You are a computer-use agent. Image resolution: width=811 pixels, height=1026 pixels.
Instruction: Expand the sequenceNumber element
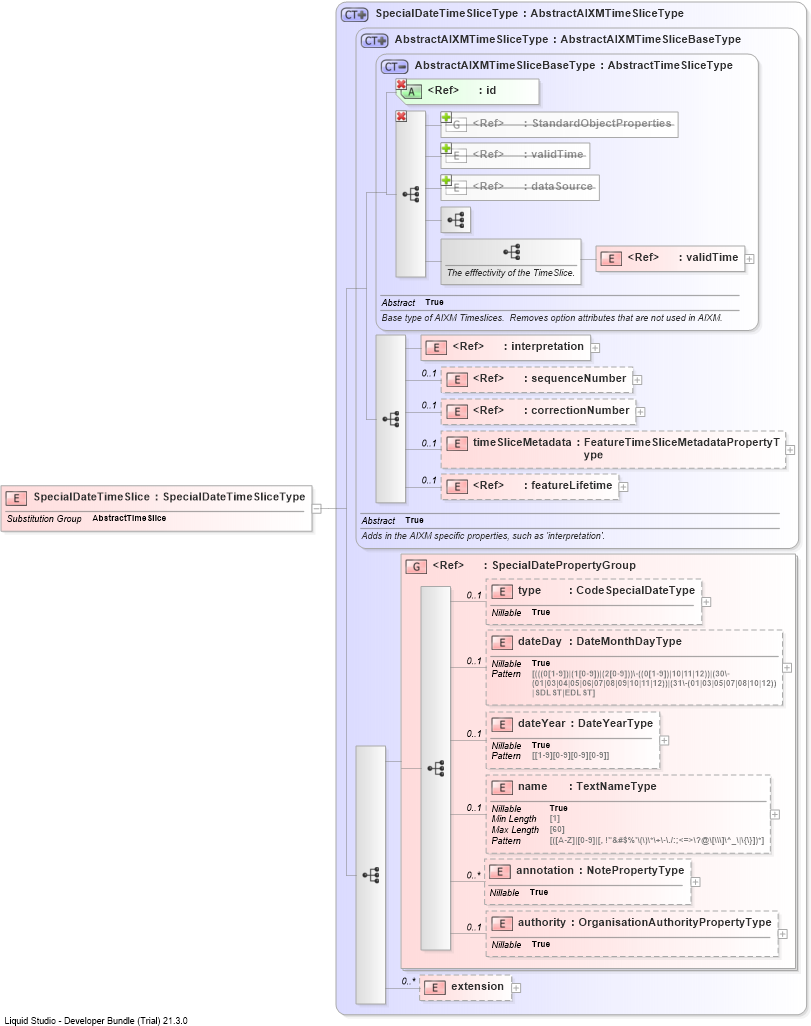click(638, 380)
